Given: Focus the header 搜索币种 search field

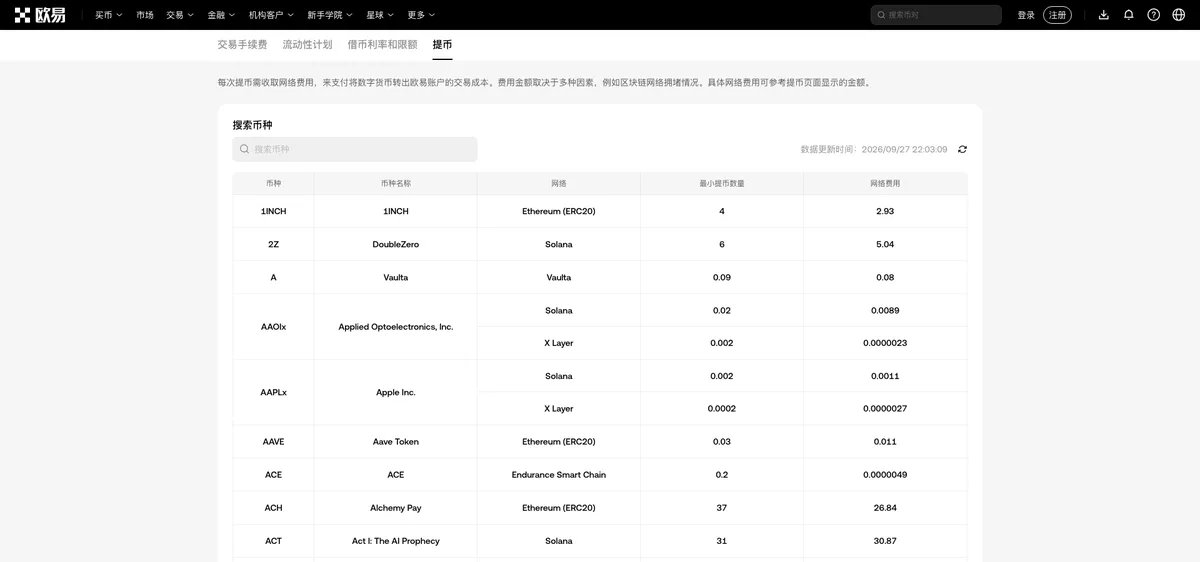Looking at the screenshot, I should coord(936,15).
